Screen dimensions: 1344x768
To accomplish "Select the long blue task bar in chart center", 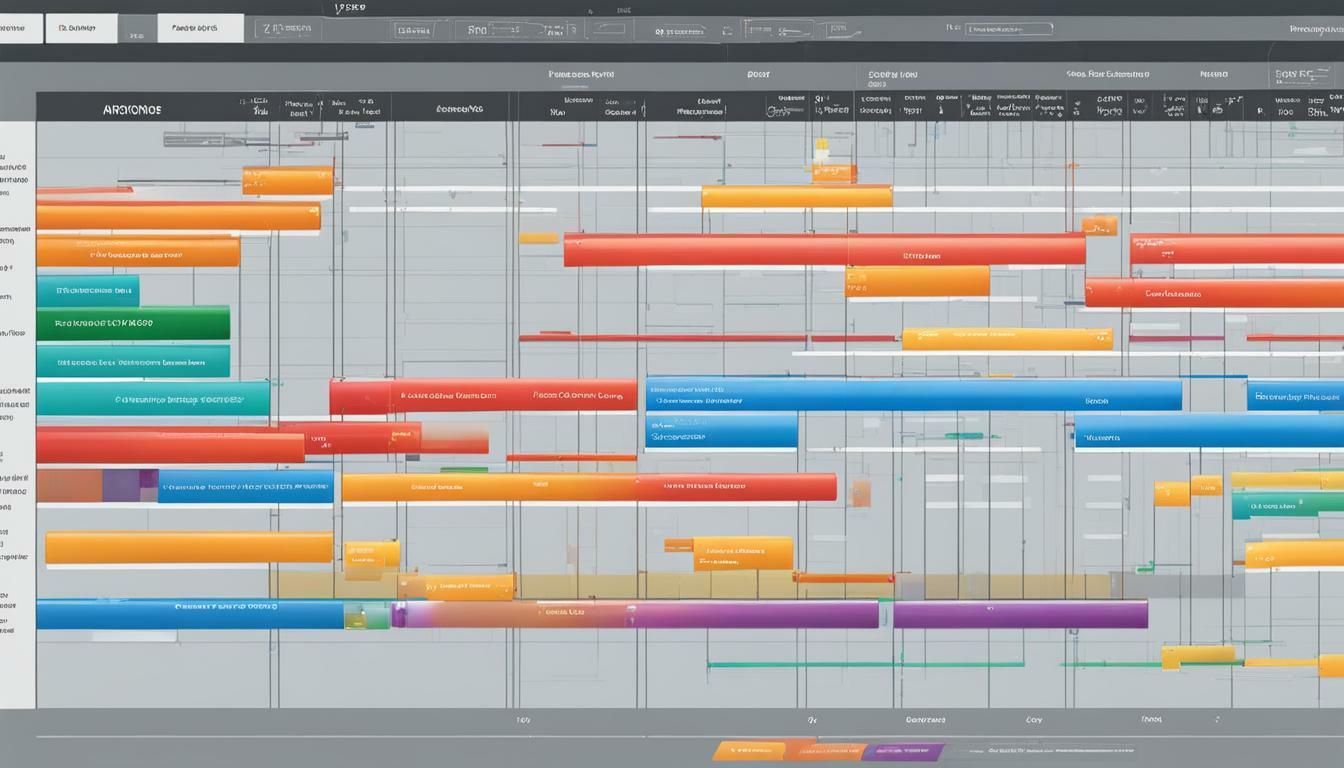I will click(x=913, y=394).
